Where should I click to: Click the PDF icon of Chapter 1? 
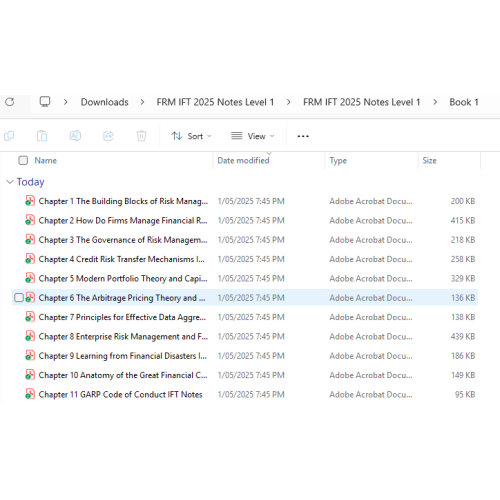tap(30, 201)
